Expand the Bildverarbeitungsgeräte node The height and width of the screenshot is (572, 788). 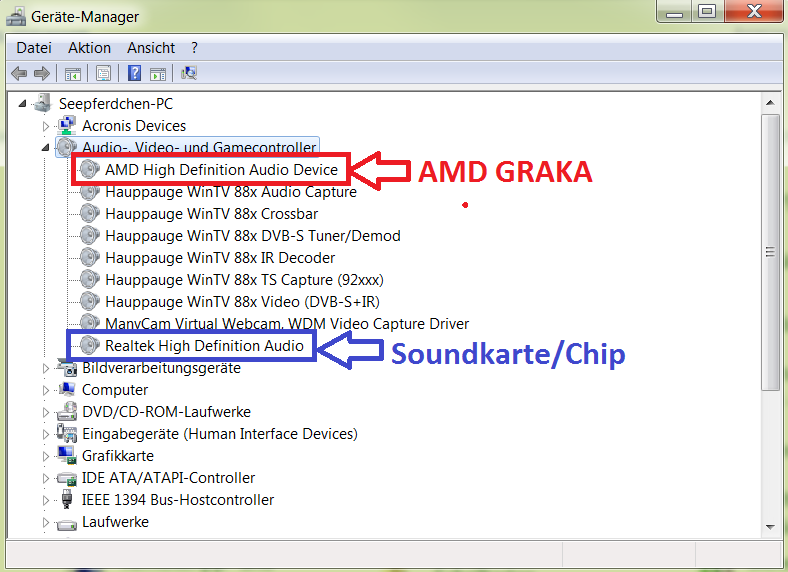(x=46, y=368)
